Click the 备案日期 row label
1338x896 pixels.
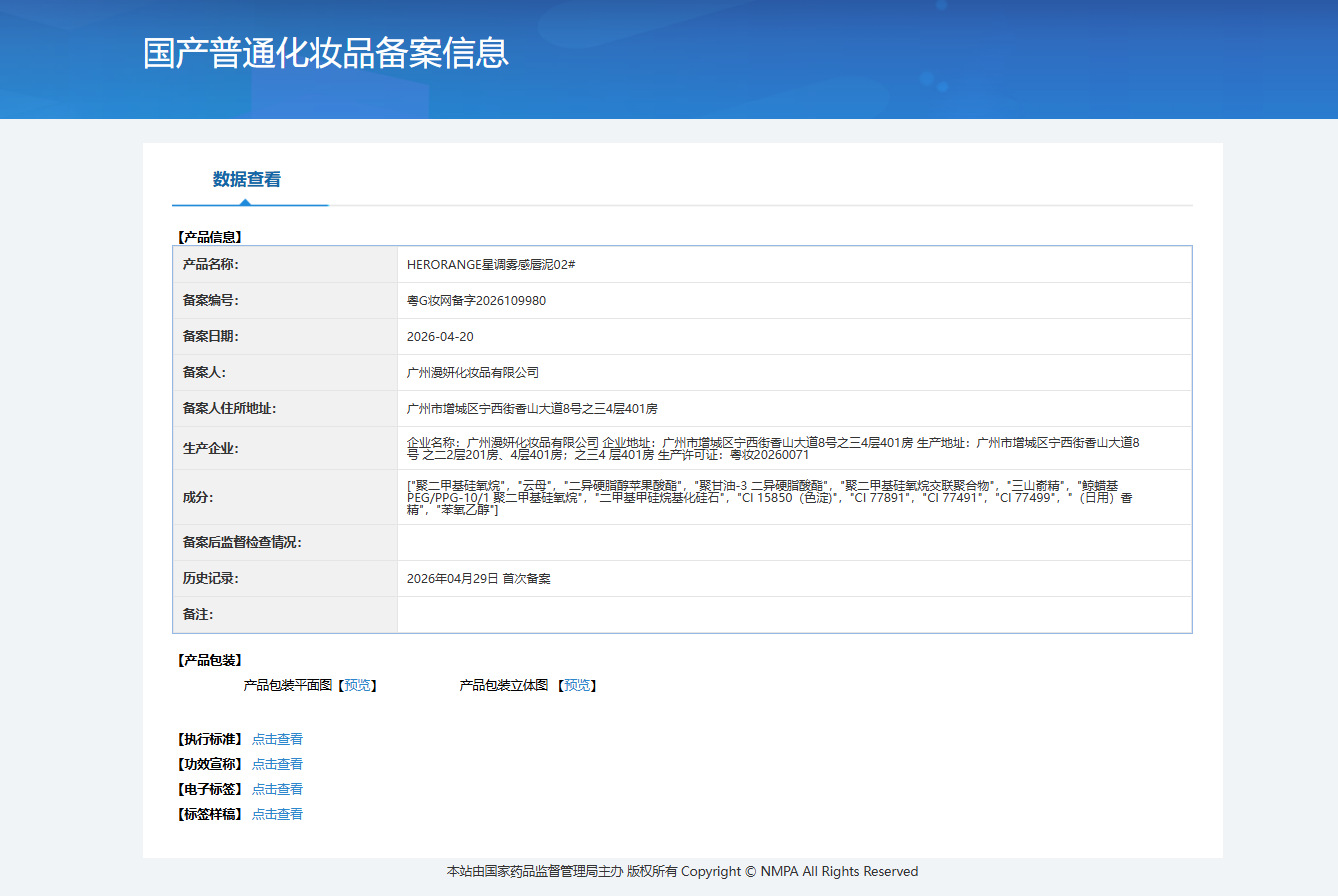(211, 337)
